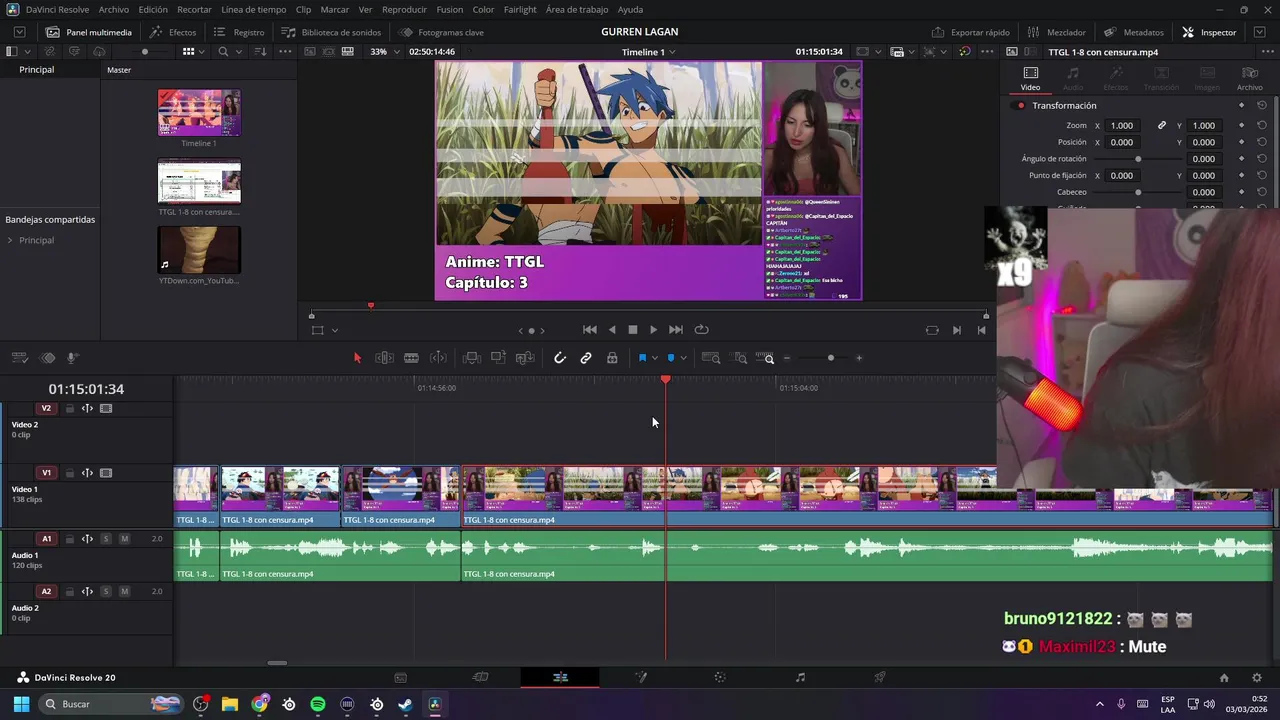Image resolution: width=1280 pixels, height=720 pixels.
Task: Select the Timeline 1 thumbnail
Action: pyautogui.click(x=199, y=112)
